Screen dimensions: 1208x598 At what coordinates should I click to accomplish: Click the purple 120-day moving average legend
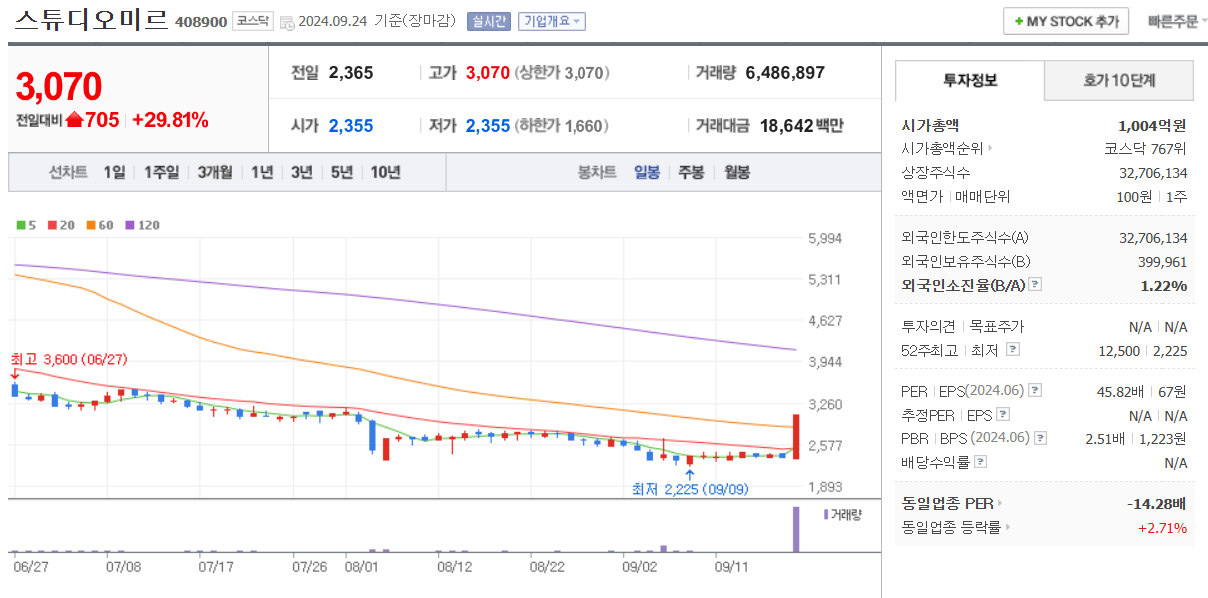(x=141, y=225)
